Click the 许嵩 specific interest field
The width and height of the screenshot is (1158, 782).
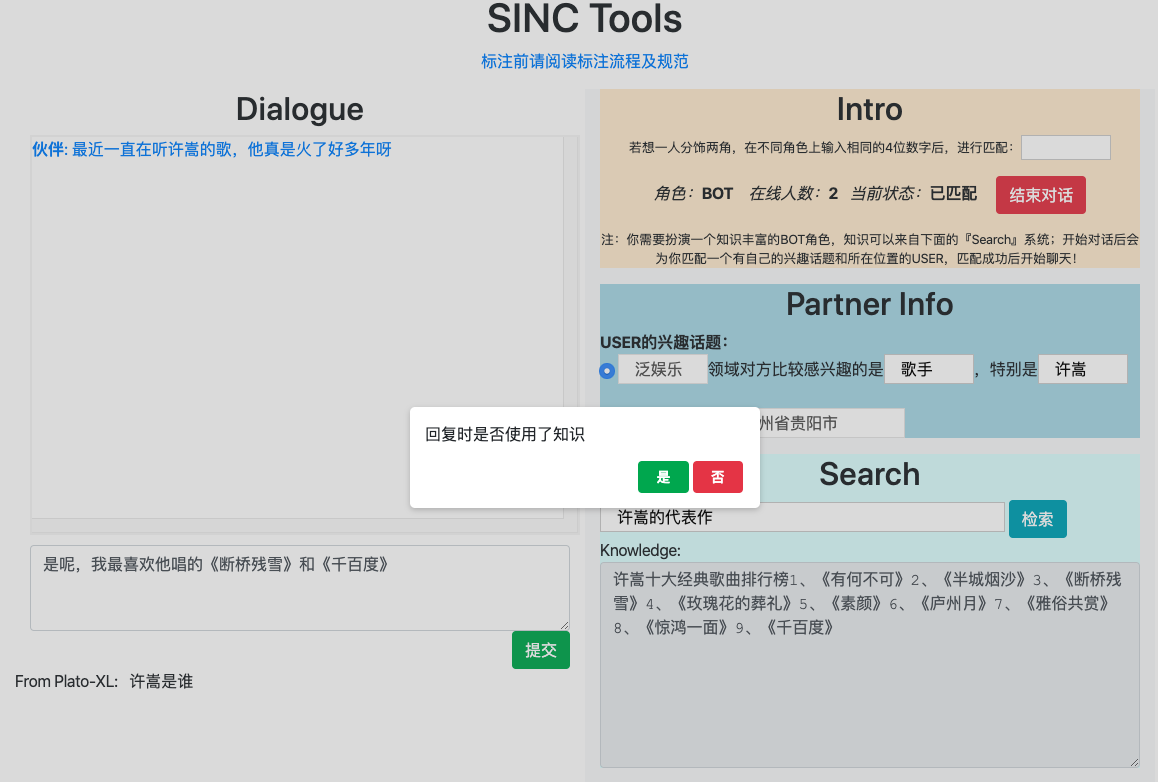(x=1082, y=369)
